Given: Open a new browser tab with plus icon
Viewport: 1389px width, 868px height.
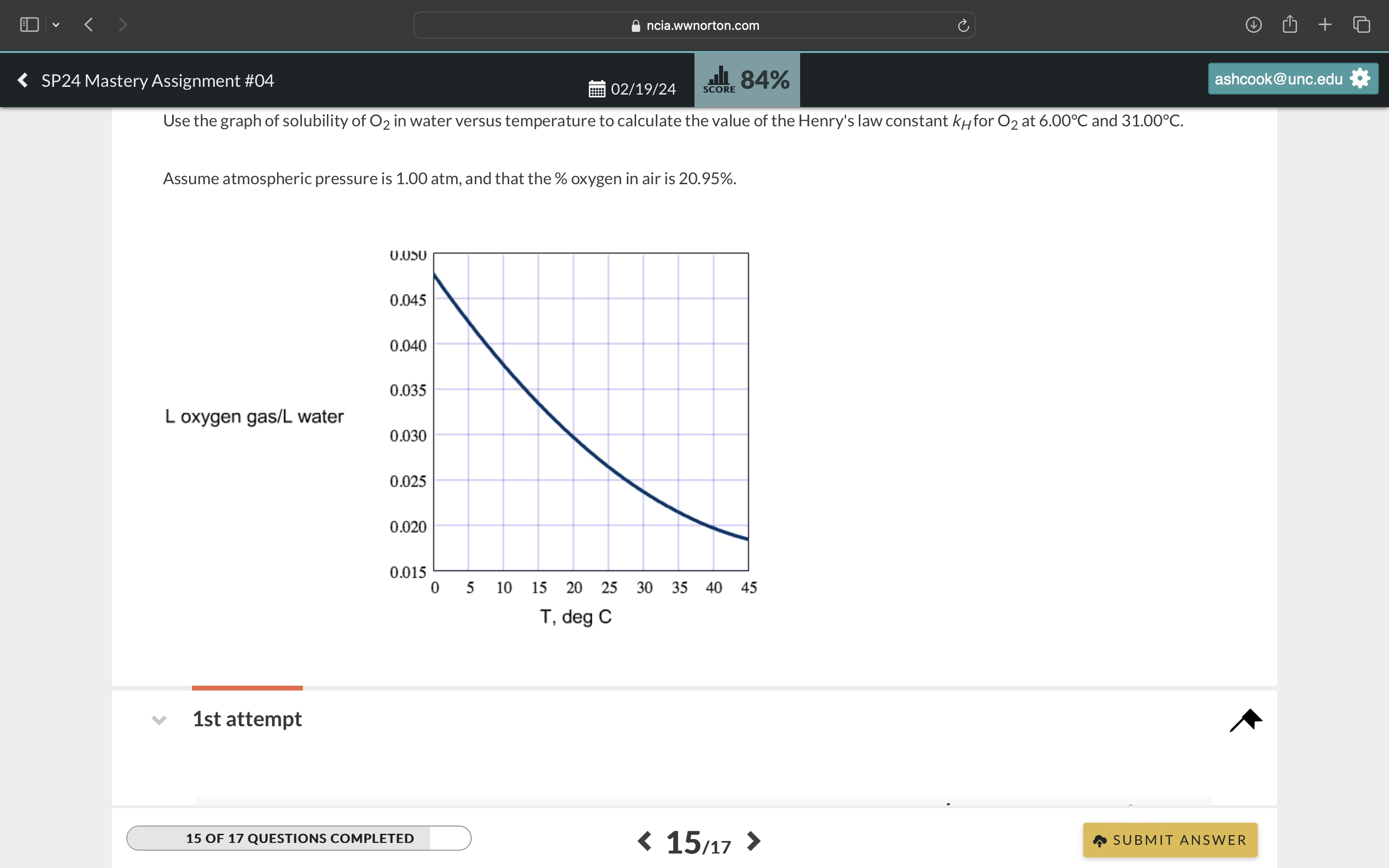Looking at the screenshot, I should click(x=1325, y=24).
